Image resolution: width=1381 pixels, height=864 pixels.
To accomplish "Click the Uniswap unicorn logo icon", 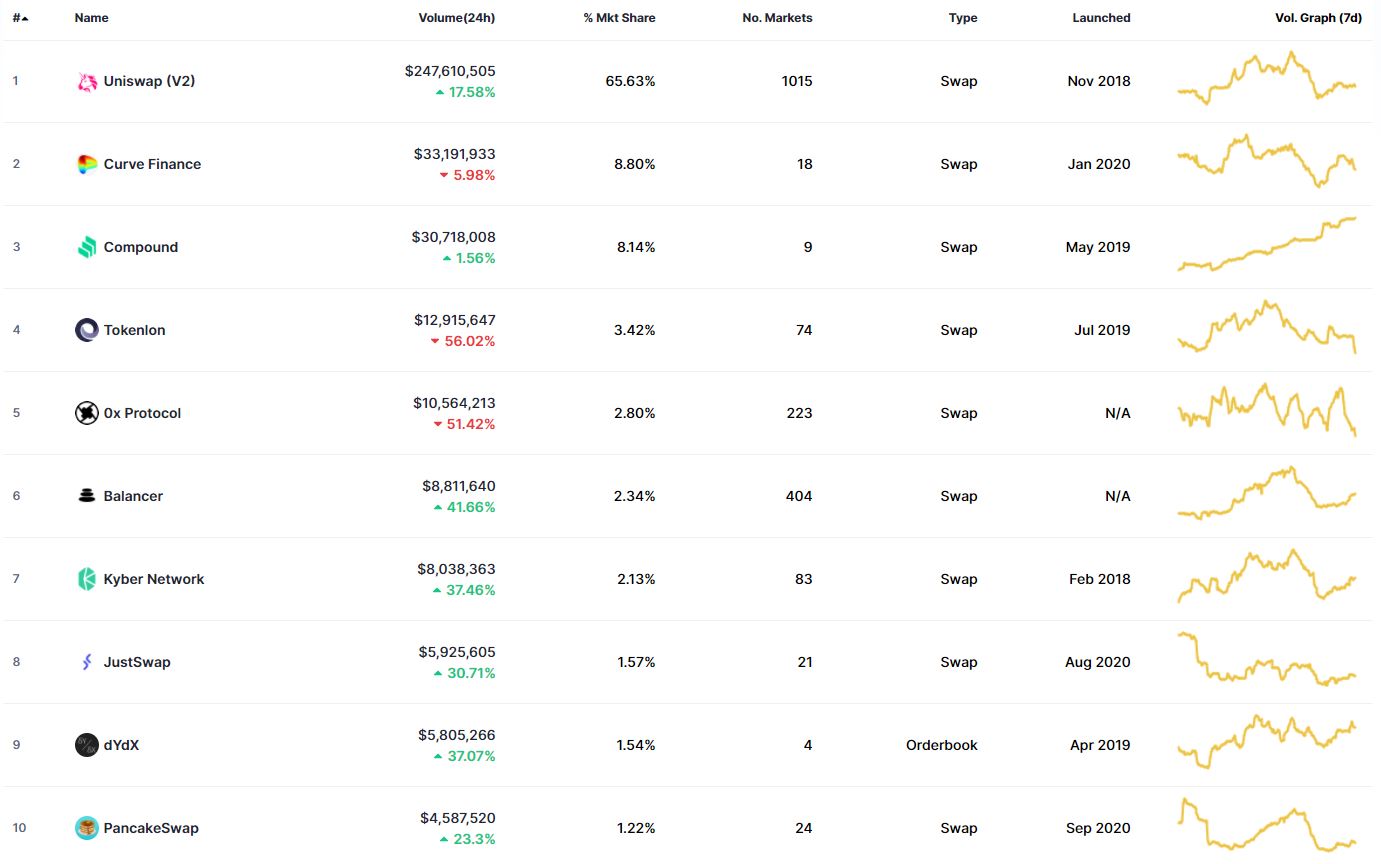I will tap(87, 82).
